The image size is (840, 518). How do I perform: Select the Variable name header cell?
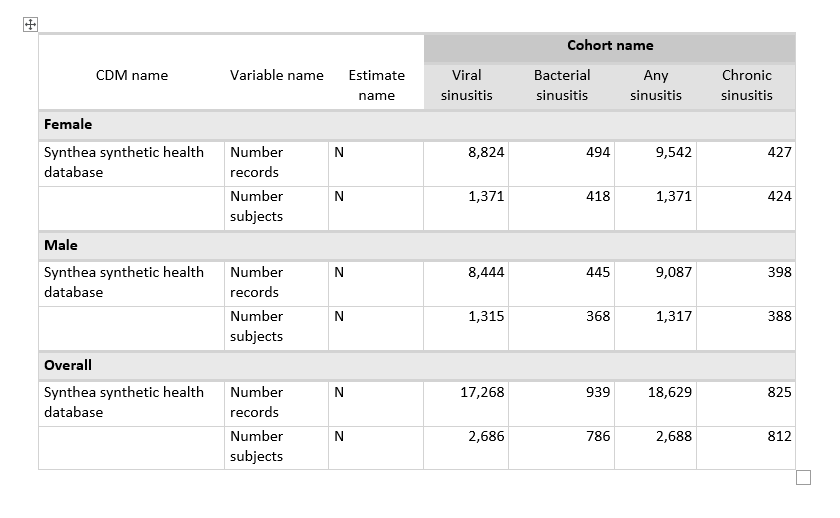coord(276,75)
